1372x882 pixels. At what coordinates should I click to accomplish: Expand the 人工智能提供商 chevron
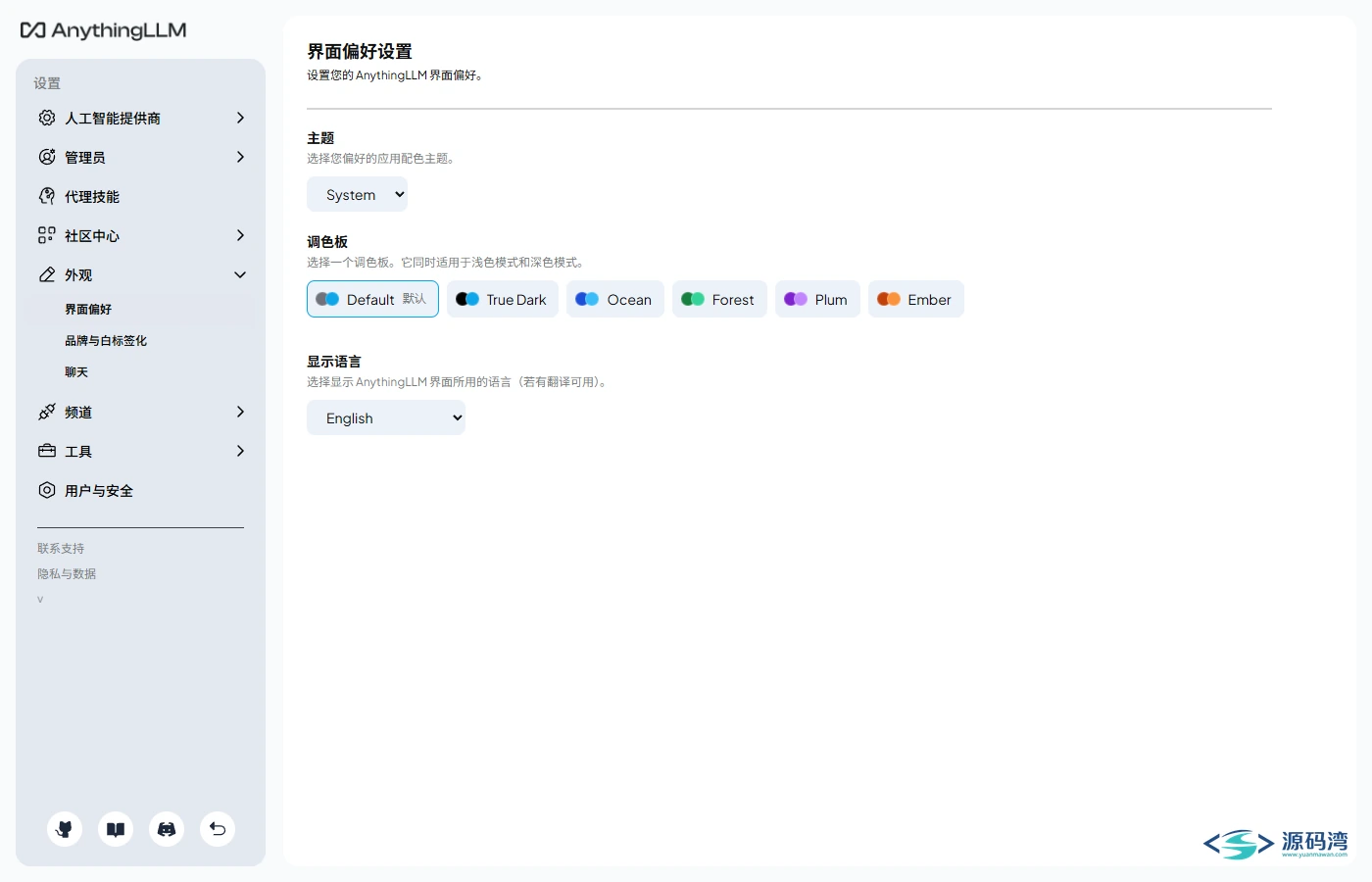pyautogui.click(x=240, y=118)
